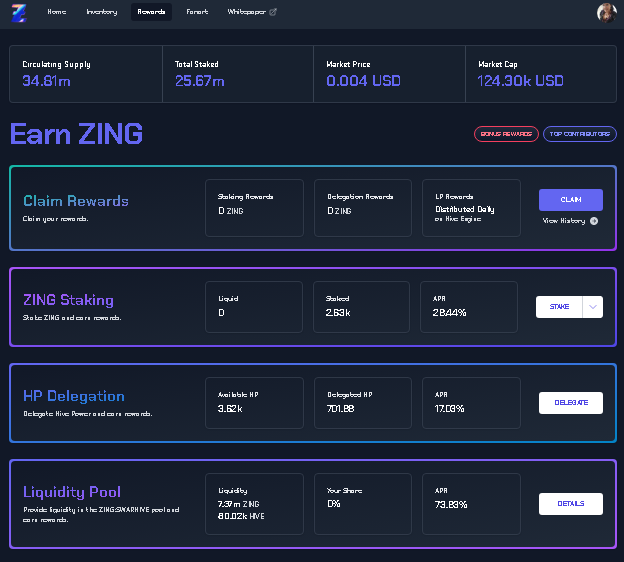Click the Liquid 0 value box
624x562 pixels.
pyautogui.click(x=254, y=307)
